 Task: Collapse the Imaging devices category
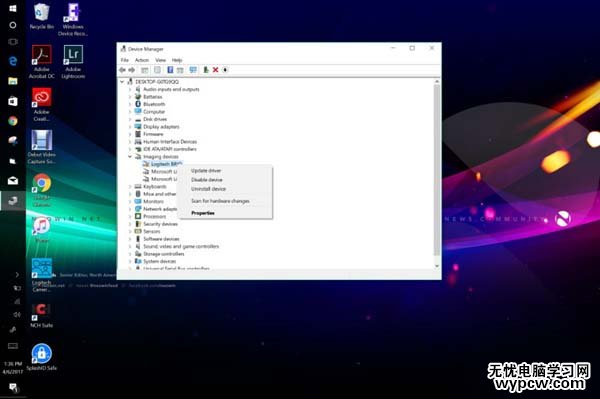pos(130,156)
